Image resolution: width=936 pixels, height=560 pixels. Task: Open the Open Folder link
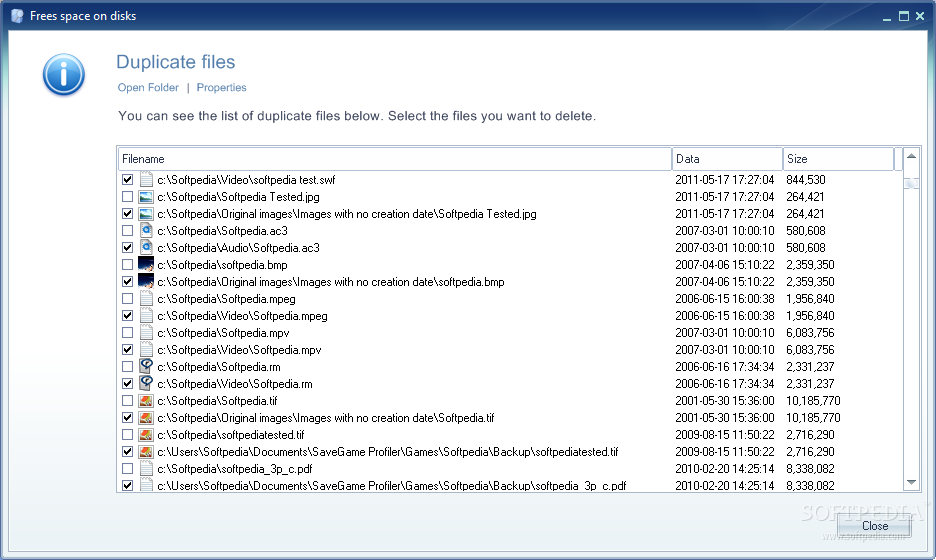148,87
